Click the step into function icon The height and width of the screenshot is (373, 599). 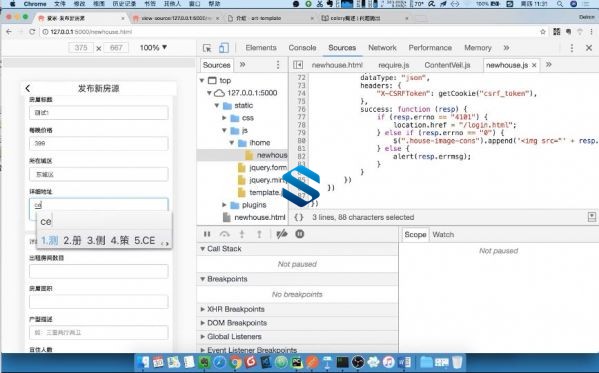point(242,234)
